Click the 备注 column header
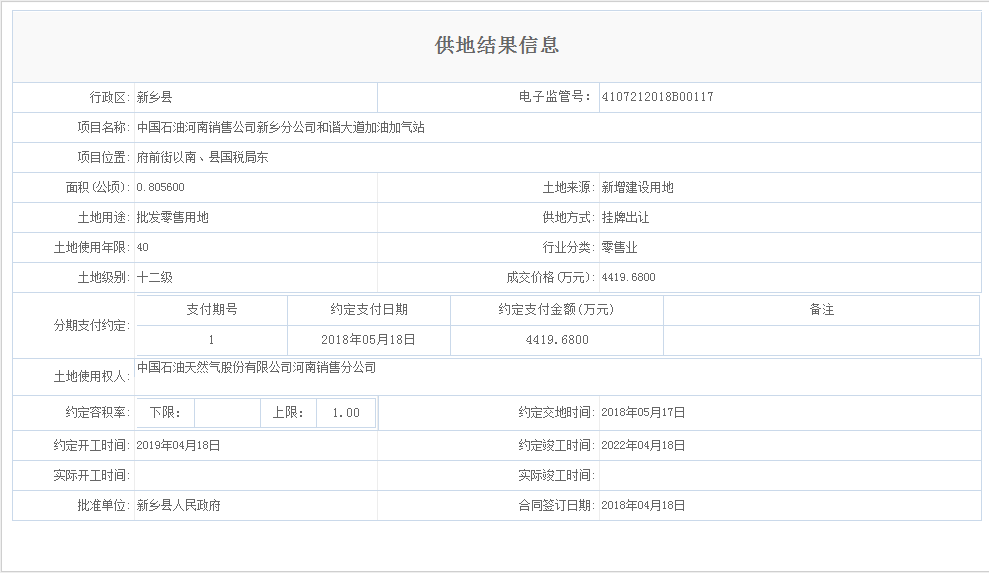This screenshot has width=989, height=573. 822,310
